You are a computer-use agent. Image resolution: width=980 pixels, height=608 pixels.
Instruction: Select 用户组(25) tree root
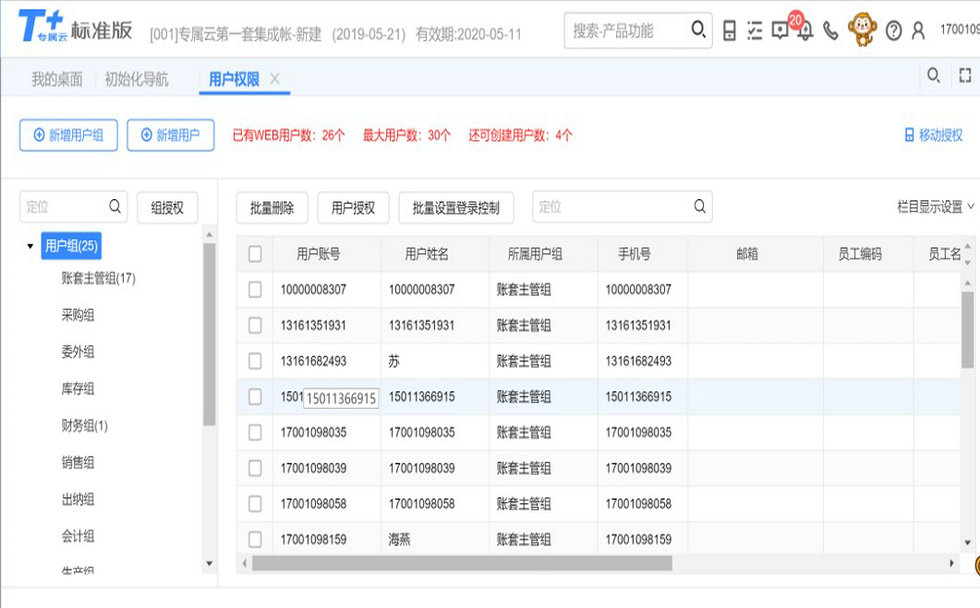(71, 246)
